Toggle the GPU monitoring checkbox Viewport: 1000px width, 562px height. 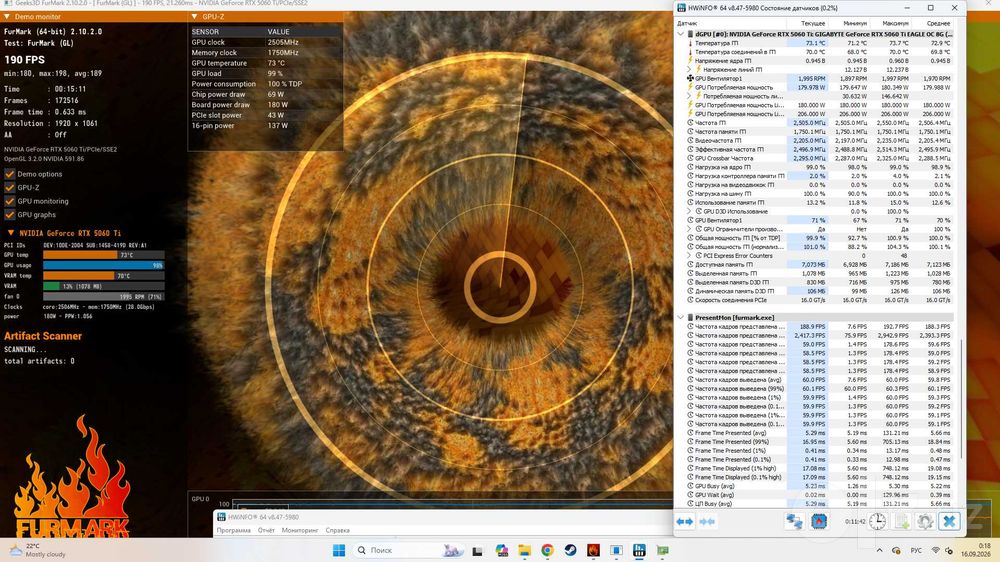click(x=10, y=201)
